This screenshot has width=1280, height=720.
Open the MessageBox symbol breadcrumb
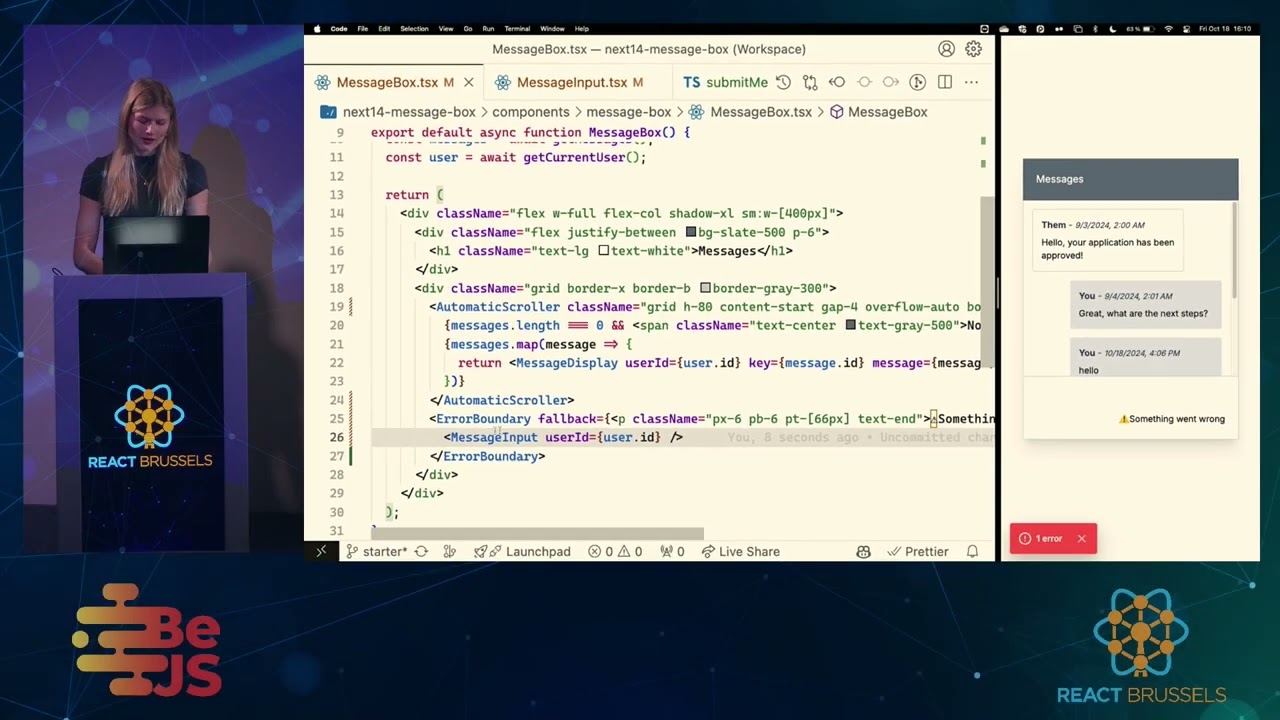click(888, 112)
